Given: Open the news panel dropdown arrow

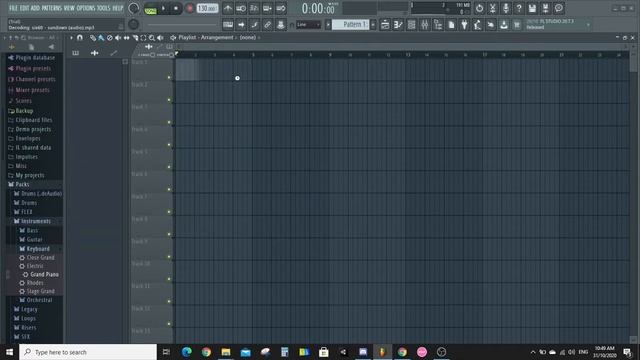Looking at the screenshot, I should click(588, 25).
